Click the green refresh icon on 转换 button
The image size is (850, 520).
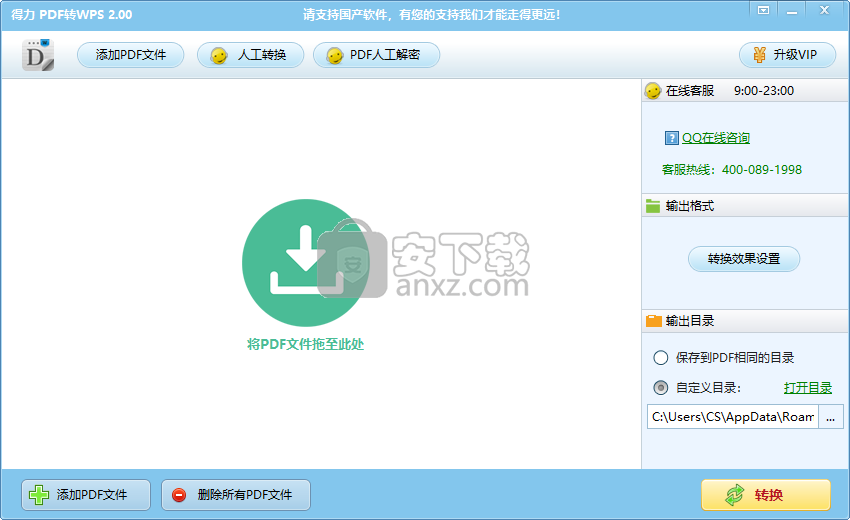[x=735, y=495]
